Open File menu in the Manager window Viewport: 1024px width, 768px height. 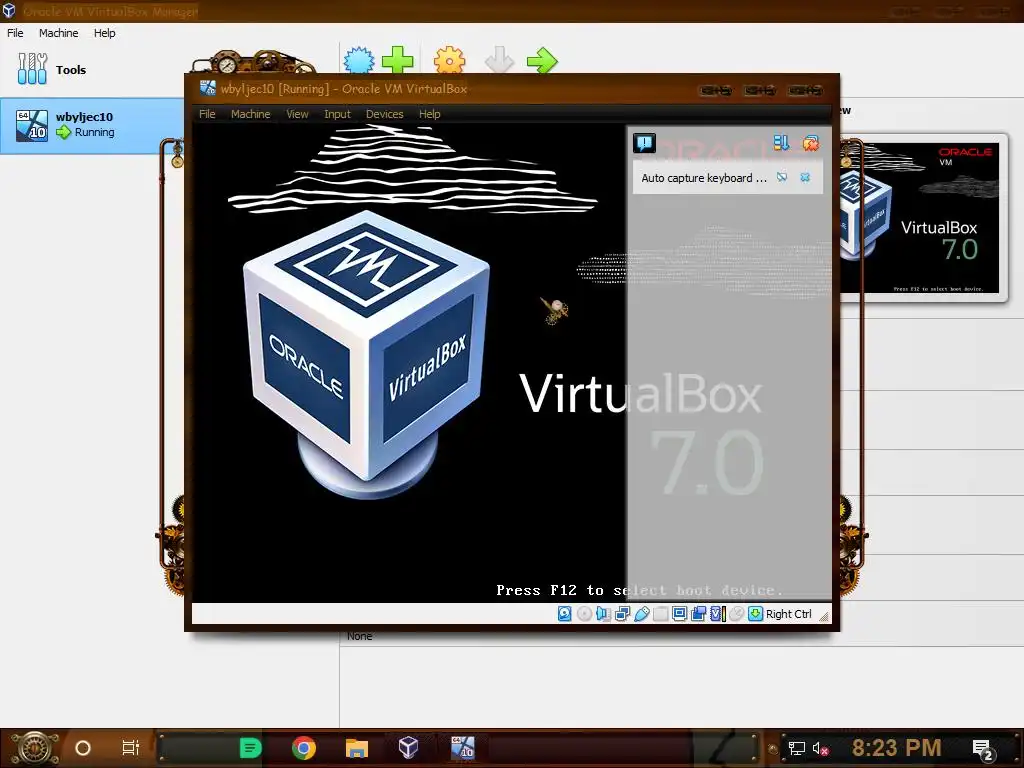click(15, 33)
